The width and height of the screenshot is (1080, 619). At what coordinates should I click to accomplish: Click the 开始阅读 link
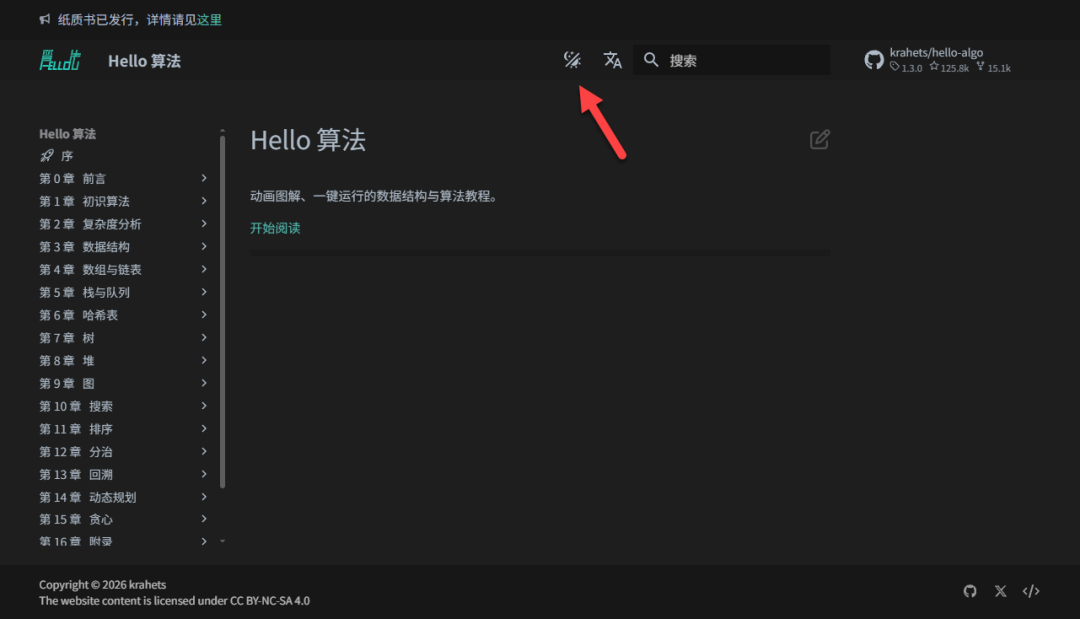point(275,228)
